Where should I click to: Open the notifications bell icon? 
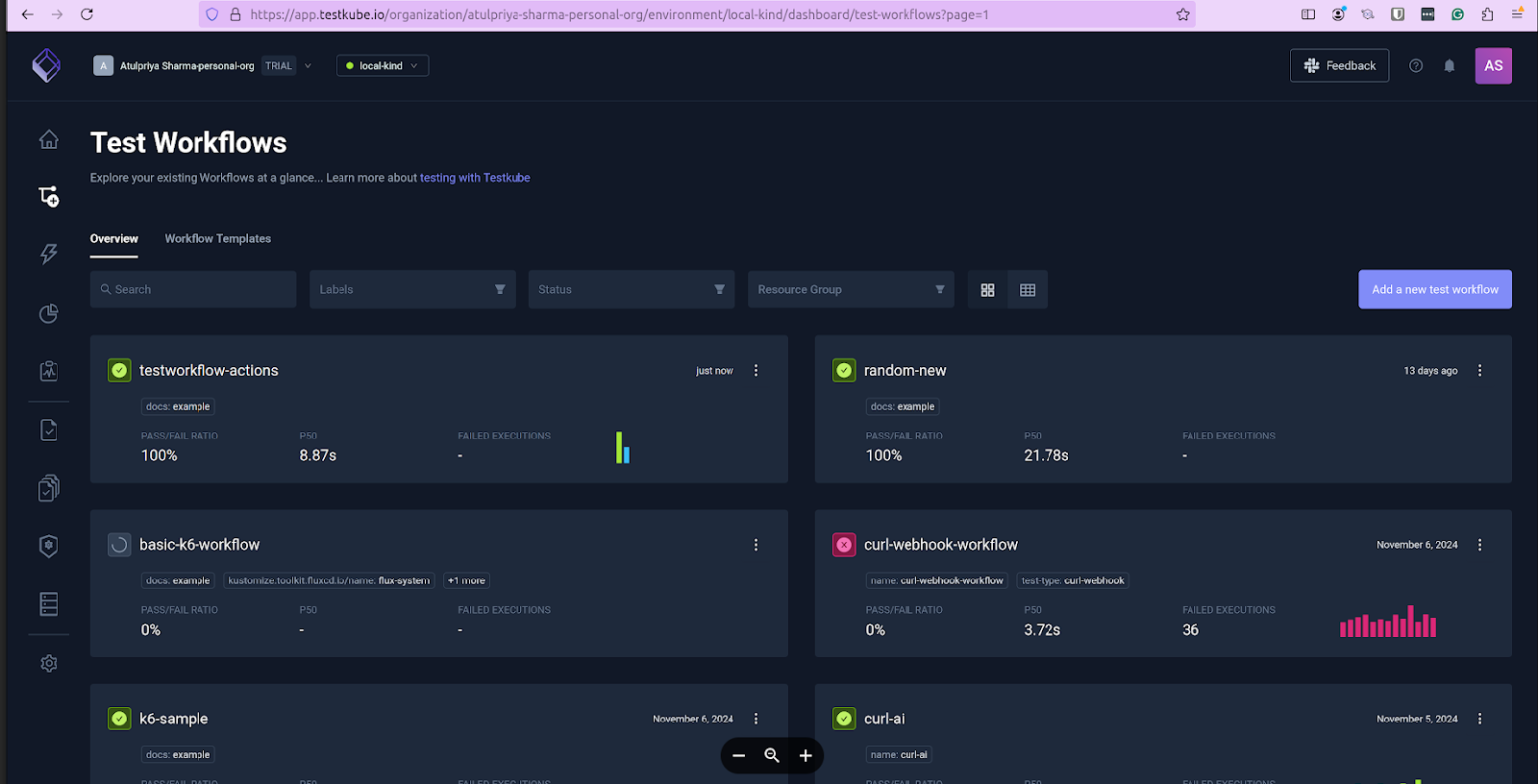click(1450, 65)
